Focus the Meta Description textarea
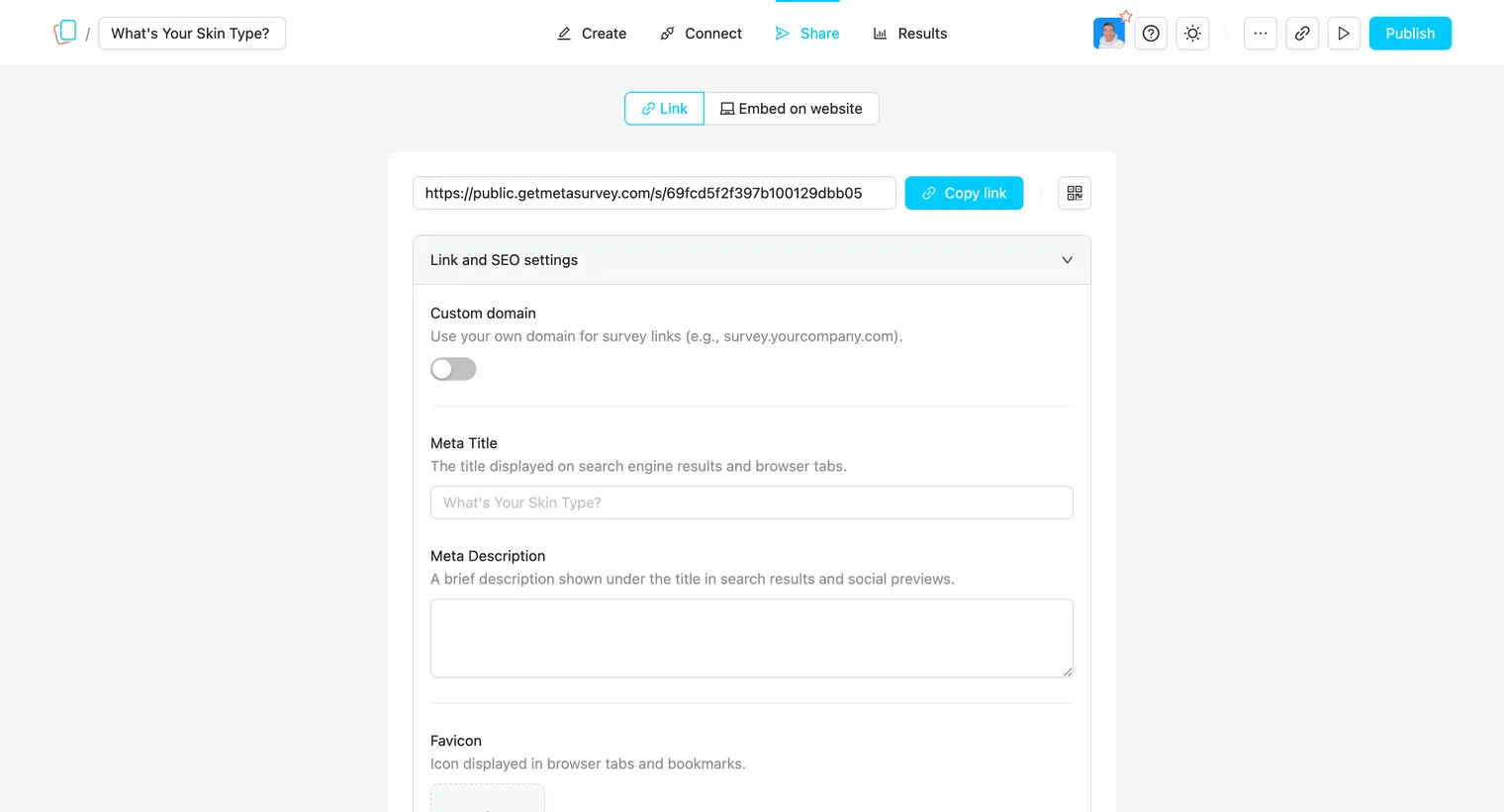This screenshot has width=1504, height=812. pos(752,638)
